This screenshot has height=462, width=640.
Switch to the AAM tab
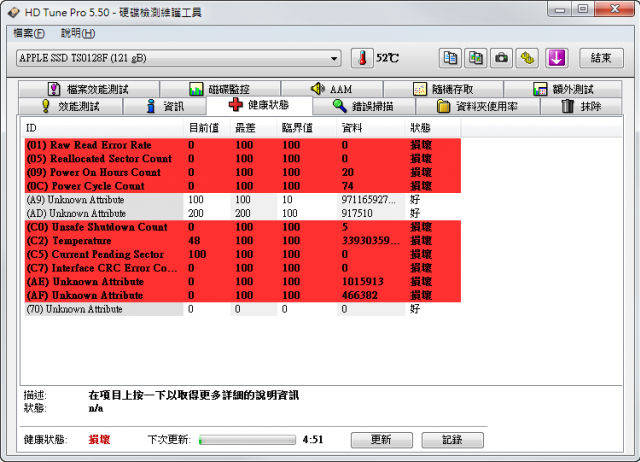tap(331, 89)
